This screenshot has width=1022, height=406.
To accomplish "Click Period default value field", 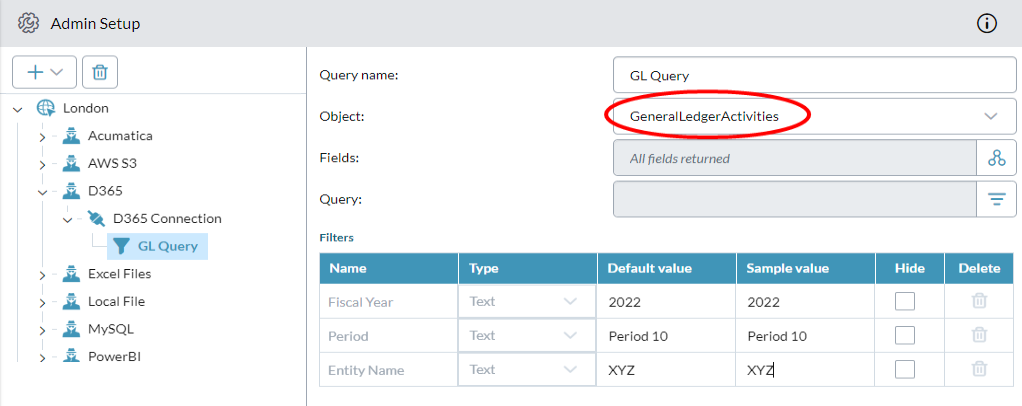I will click(667, 336).
